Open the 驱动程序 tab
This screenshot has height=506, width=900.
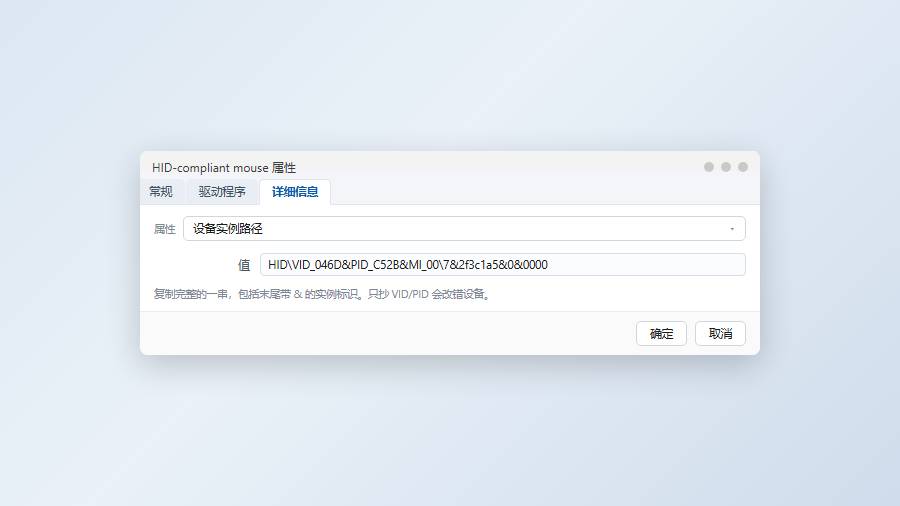[222, 192]
